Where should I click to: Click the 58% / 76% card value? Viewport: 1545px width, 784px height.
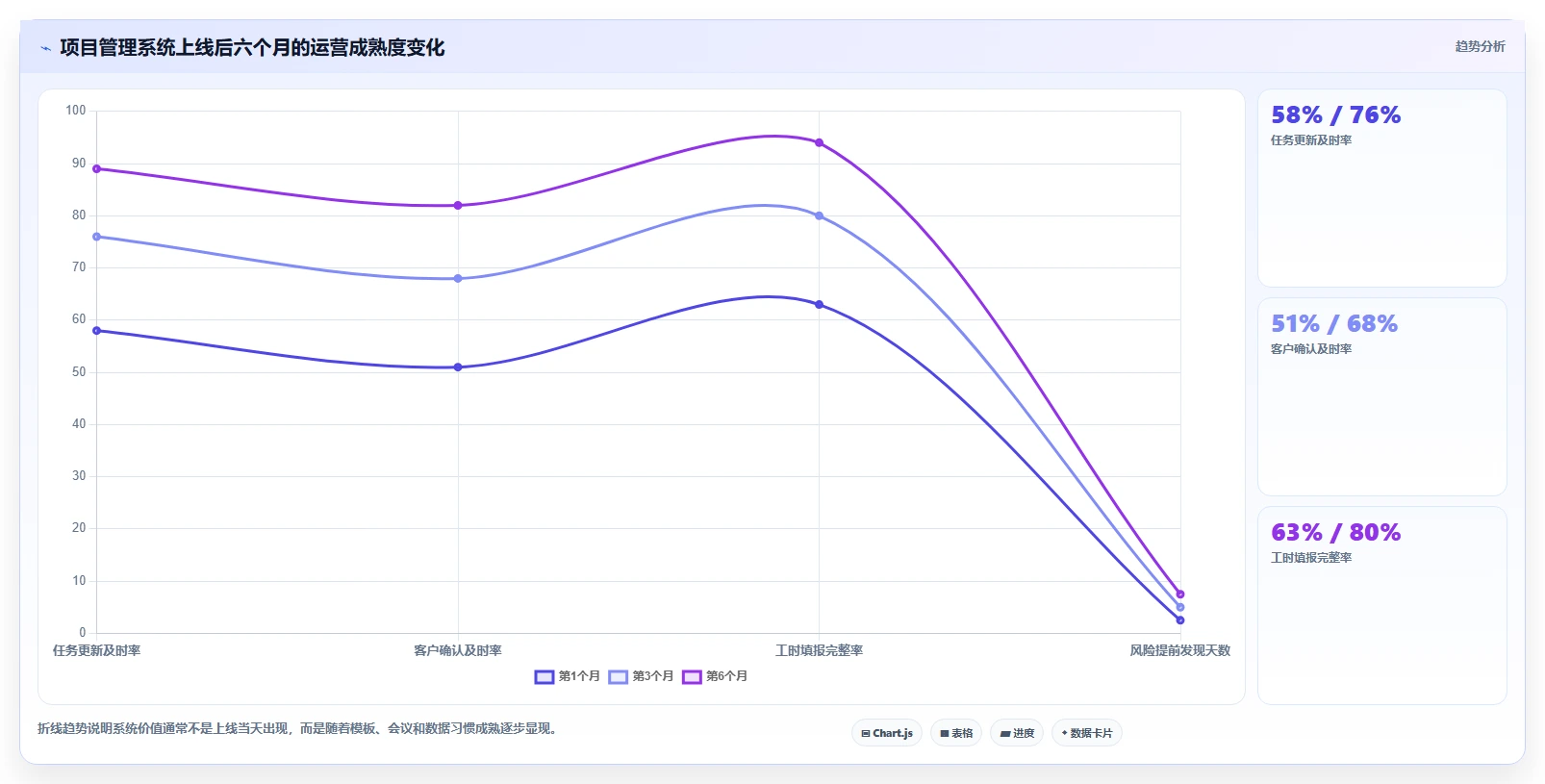1335,115
